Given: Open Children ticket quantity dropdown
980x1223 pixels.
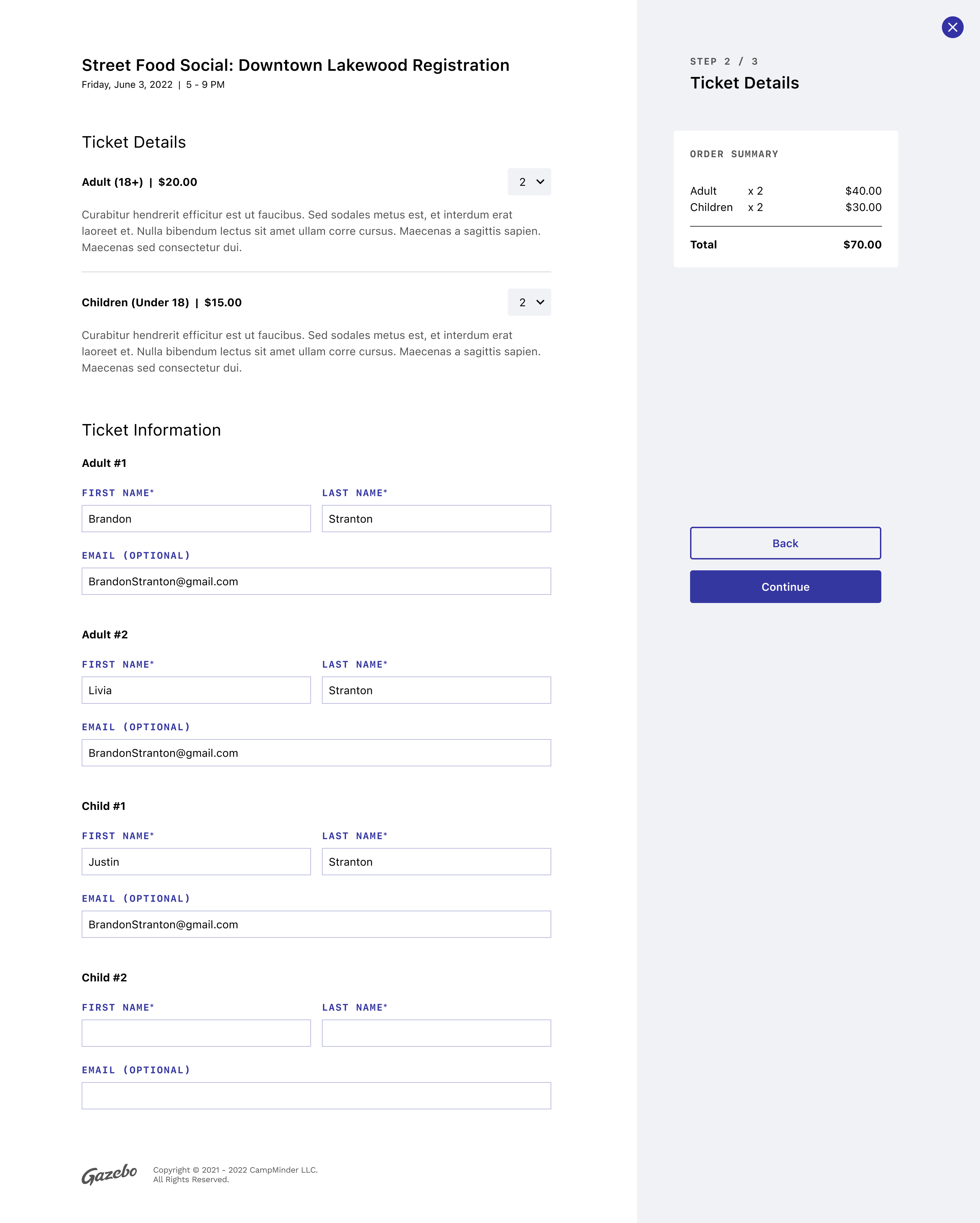Looking at the screenshot, I should point(528,302).
